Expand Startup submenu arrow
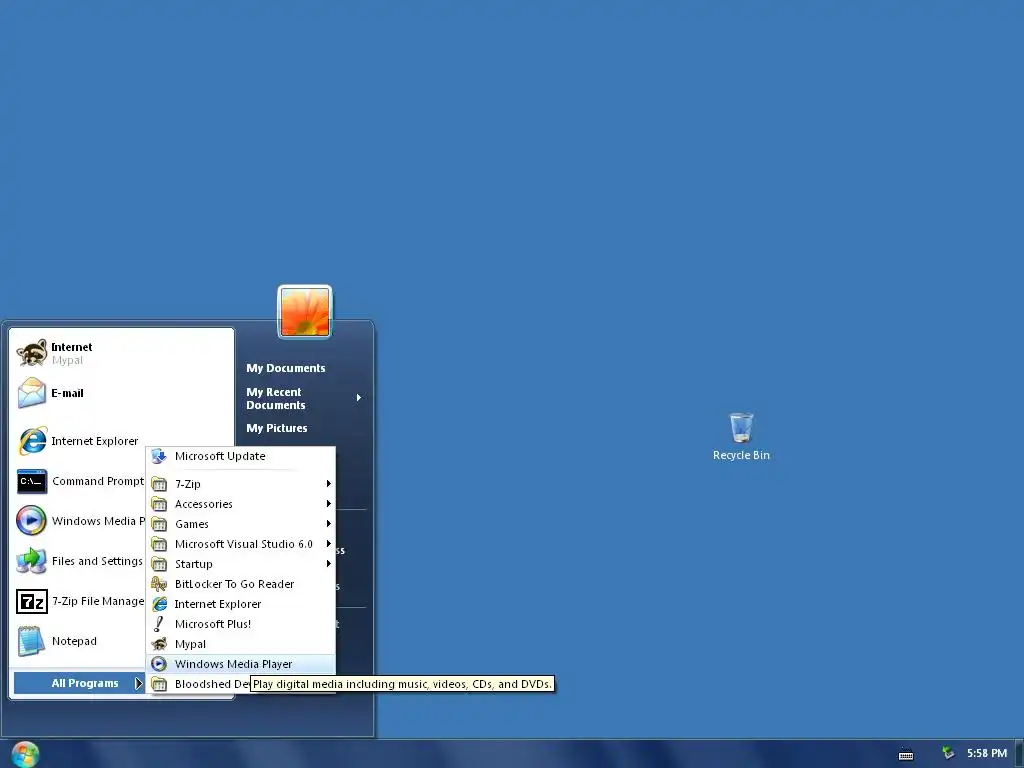This screenshot has width=1024, height=768. pyautogui.click(x=328, y=564)
